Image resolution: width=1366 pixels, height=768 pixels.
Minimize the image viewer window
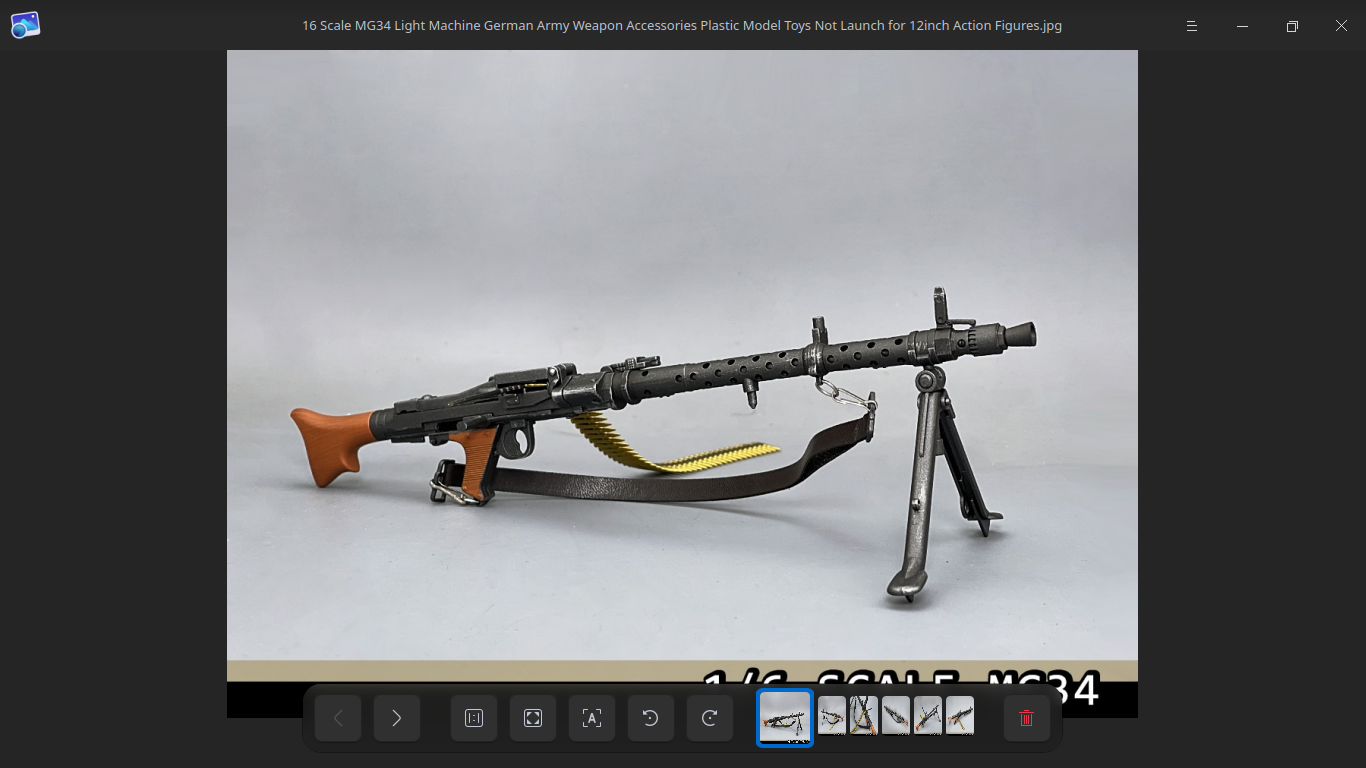(x=1242, y=26)
